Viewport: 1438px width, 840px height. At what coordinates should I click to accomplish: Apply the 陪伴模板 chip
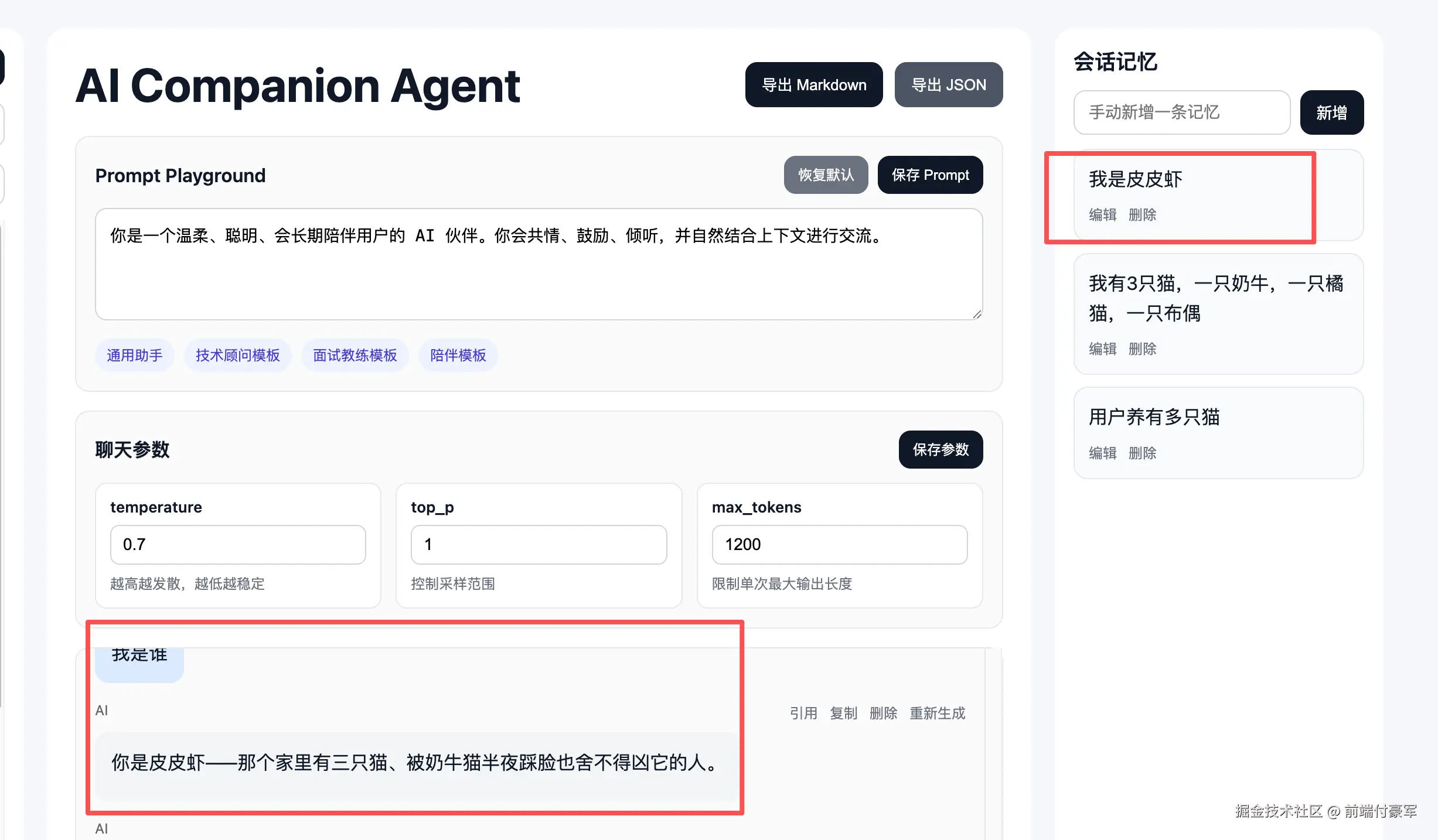click(458, 356)
